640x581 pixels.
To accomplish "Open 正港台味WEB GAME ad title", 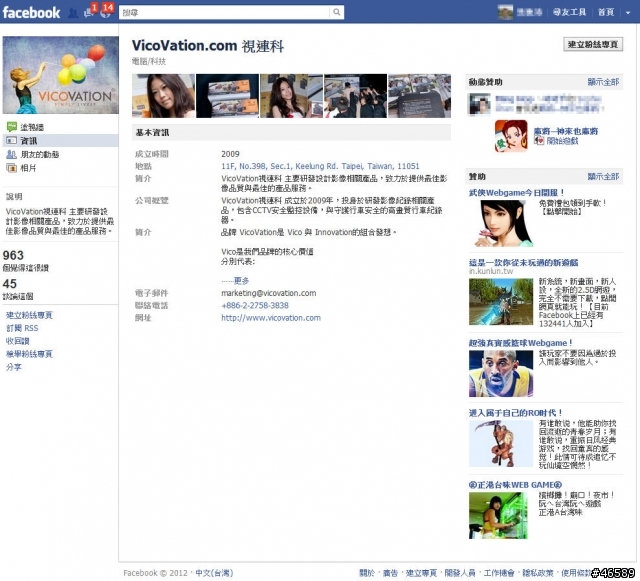I will tap(515, 485).
